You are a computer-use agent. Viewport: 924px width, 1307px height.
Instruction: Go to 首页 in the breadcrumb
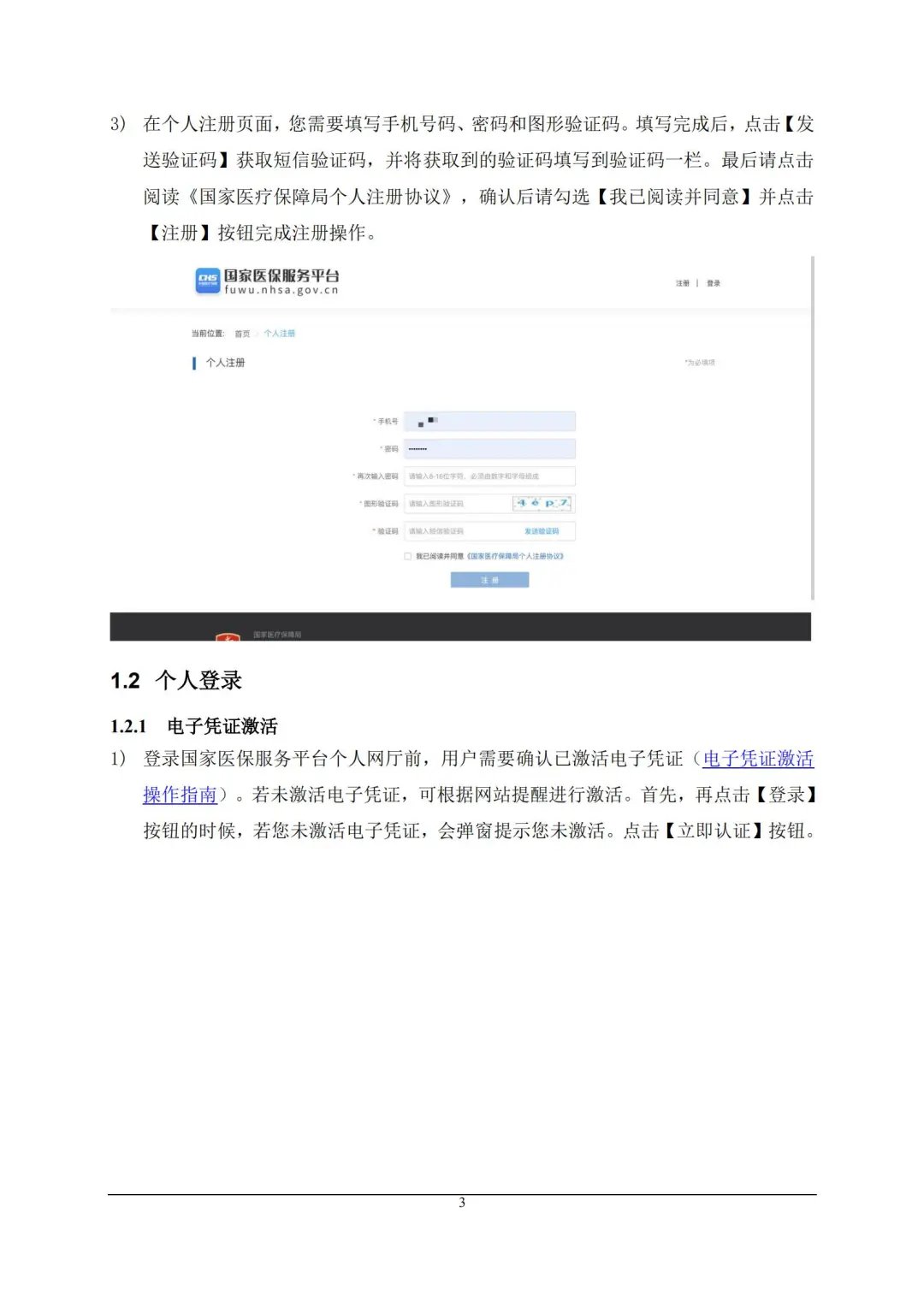click(x=242, y=334)
